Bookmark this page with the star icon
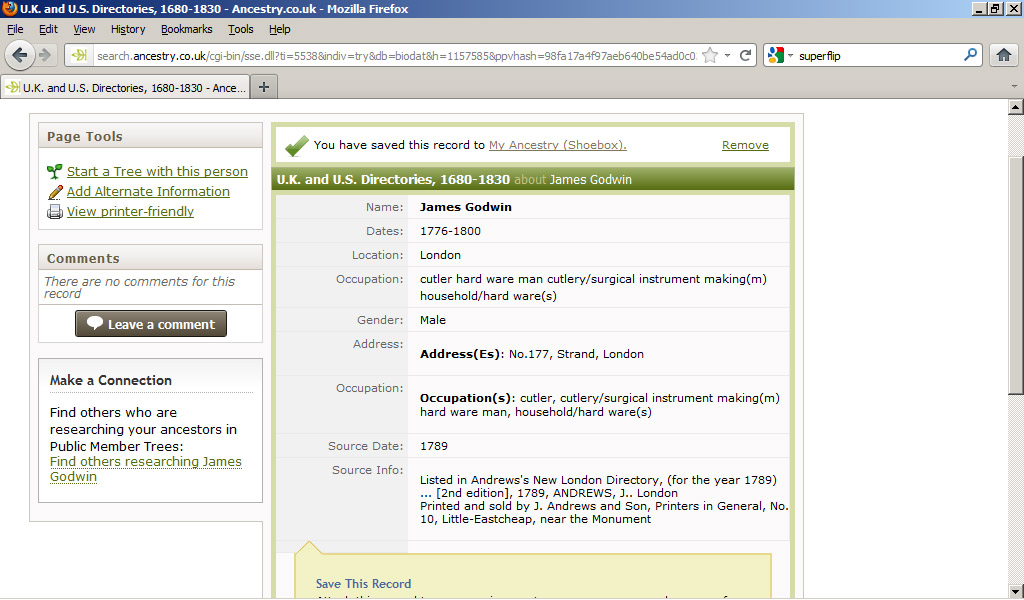This screenshot has height=600, width=1024. tap(710, 55)
